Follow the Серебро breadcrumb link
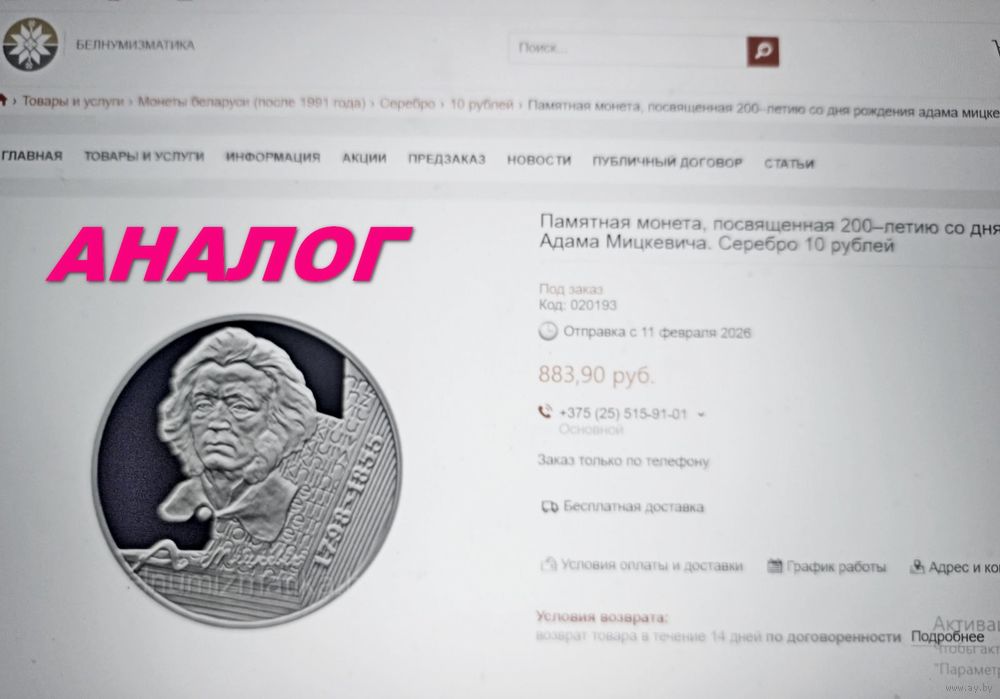 pos(407,103)
